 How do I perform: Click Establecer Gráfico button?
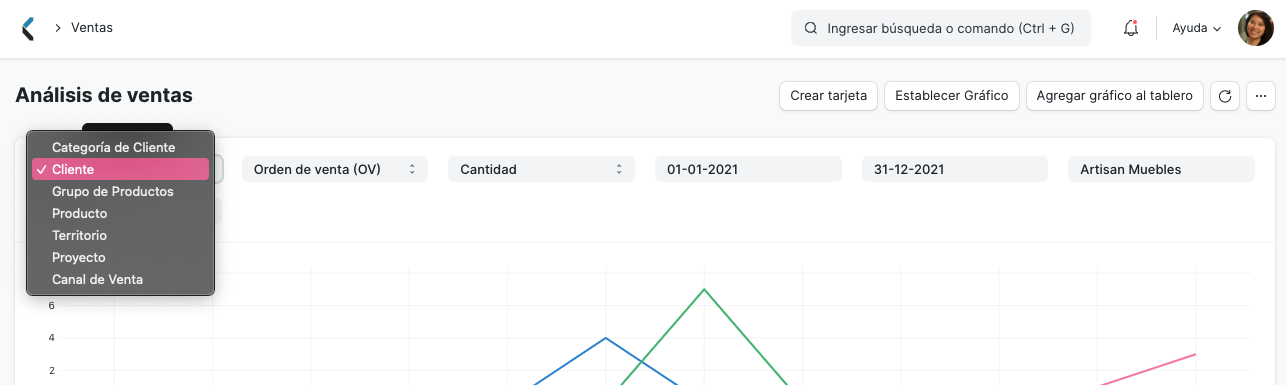[952, 96]
